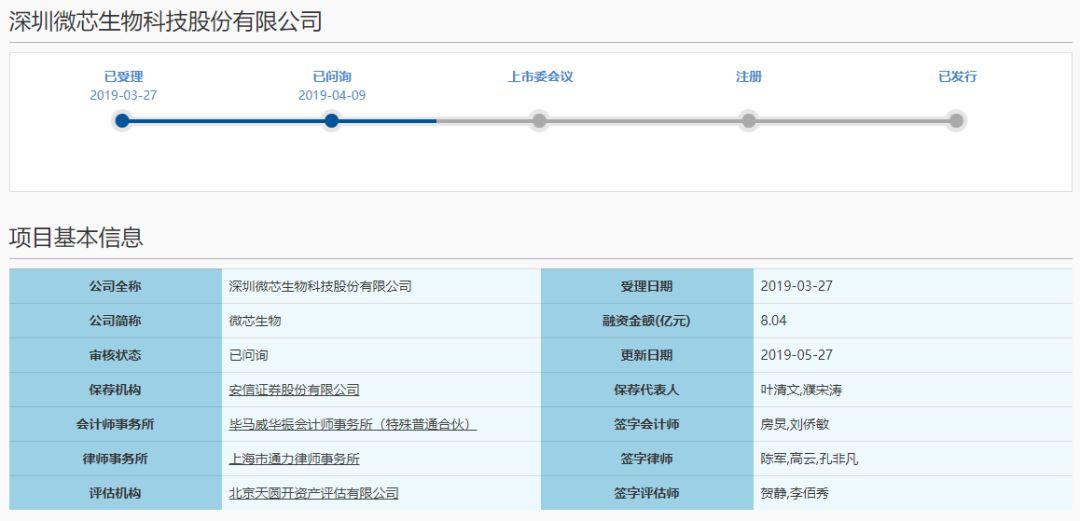Click the sponsor representatives 叶清文,濮宋涛
This screenshot has height=521, width=1080.
pos(801,390)
